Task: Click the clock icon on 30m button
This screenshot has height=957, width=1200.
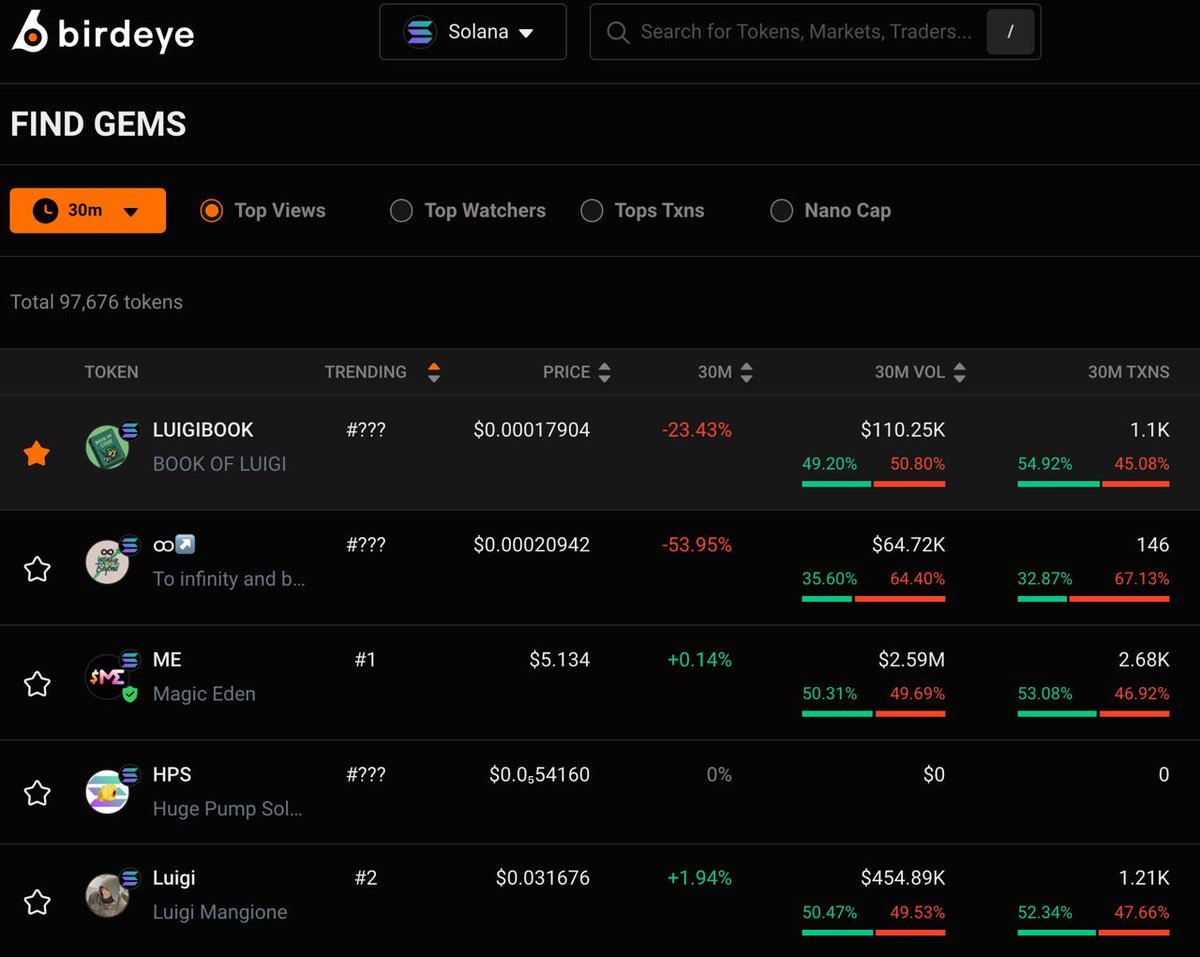Action: pyautogui.click(x=45, y=211)
